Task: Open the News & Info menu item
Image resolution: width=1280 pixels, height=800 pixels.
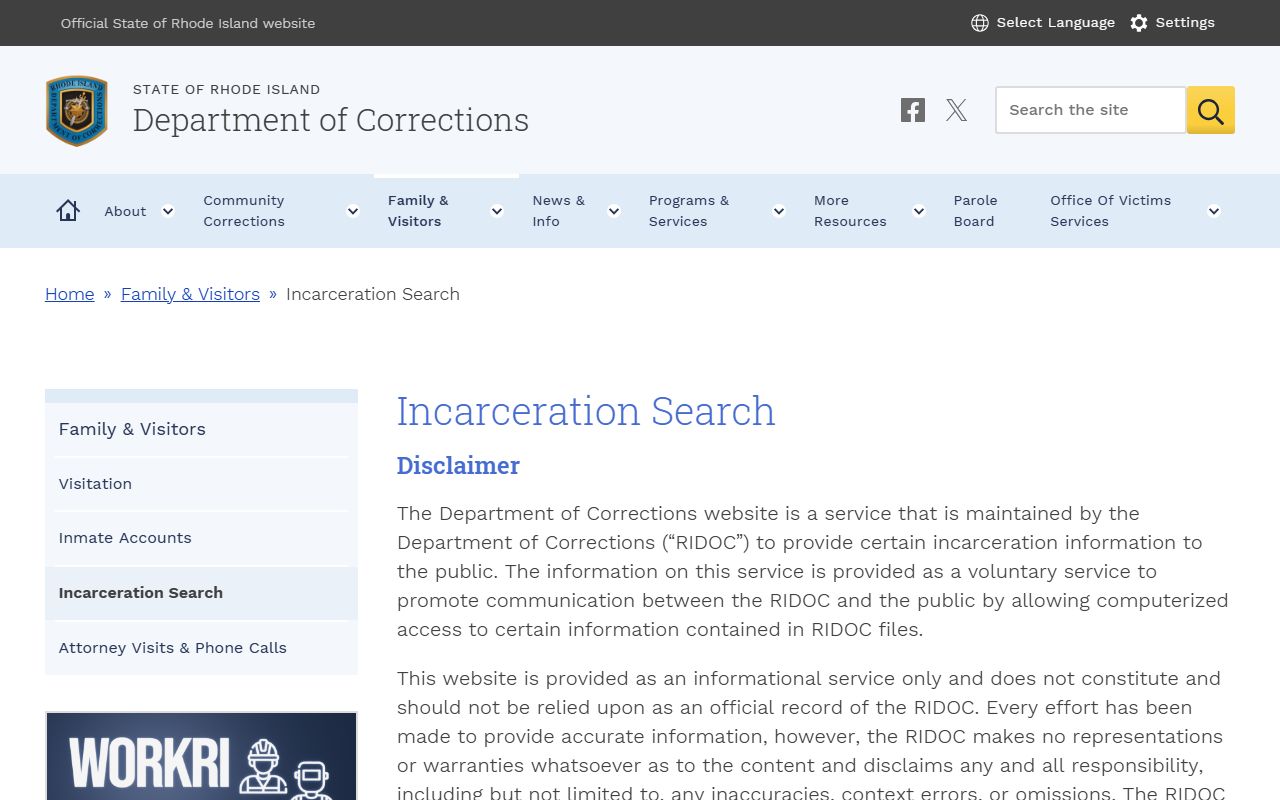Action: coord(558,211)
